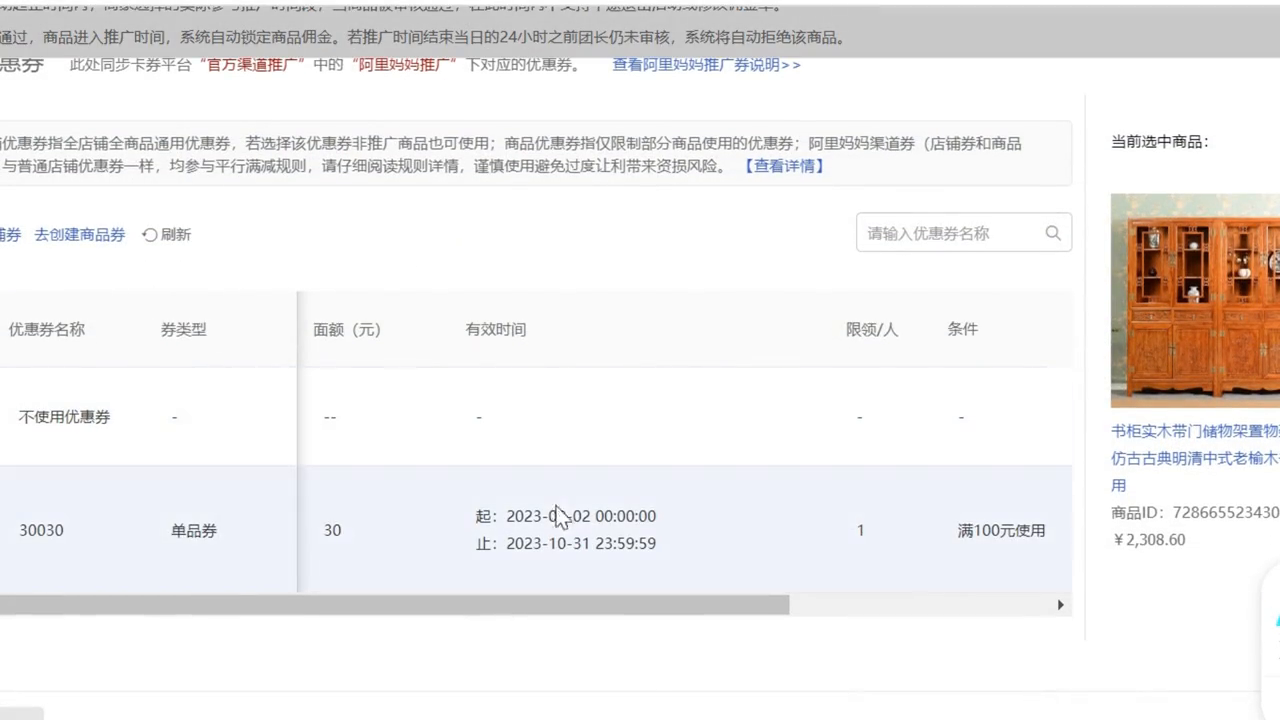Click the horizontal scrollbar thumb of table
This screenshot has height=720, width=1280.
394,605
